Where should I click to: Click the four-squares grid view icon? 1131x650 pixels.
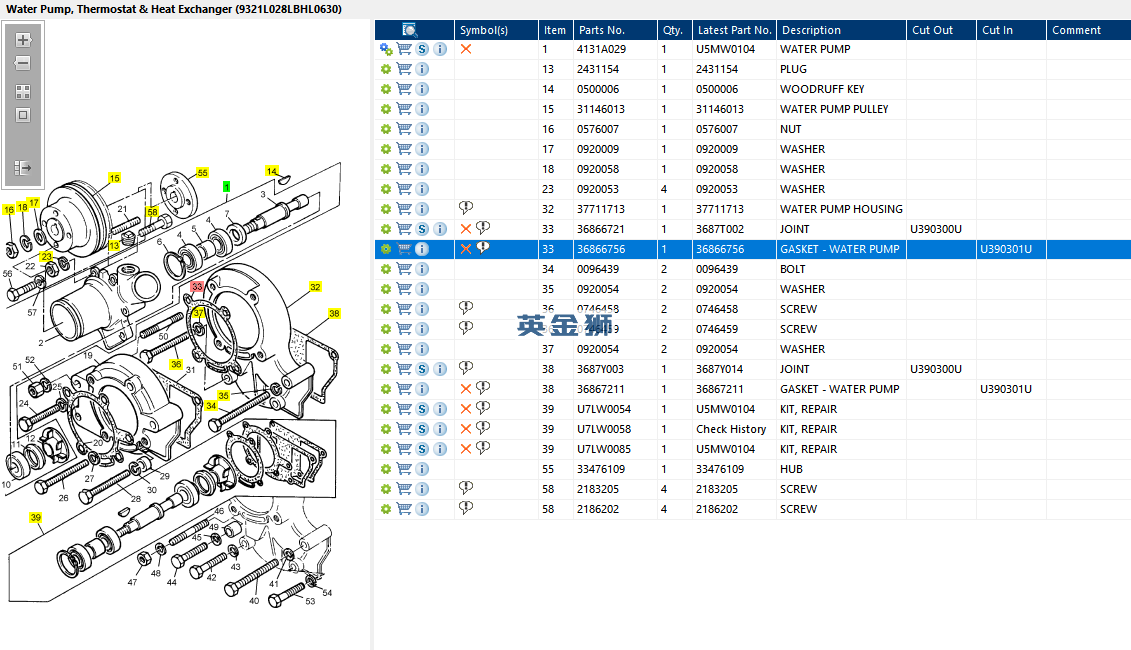click(23, 91)
